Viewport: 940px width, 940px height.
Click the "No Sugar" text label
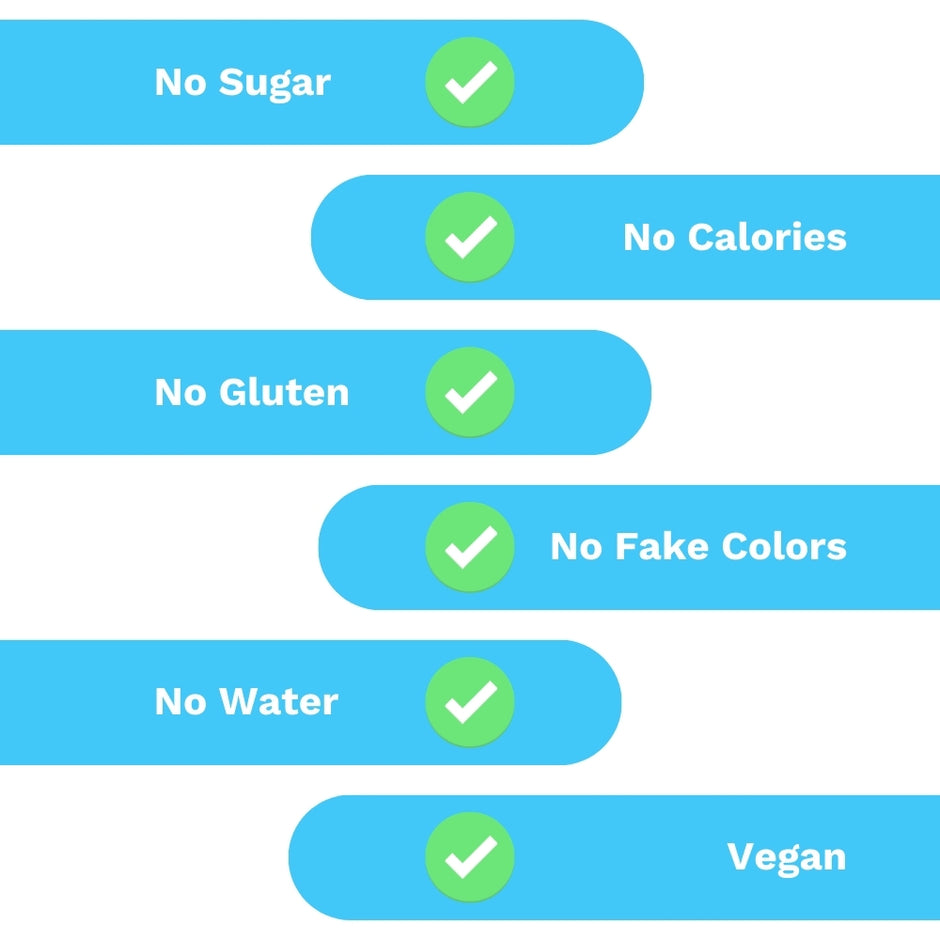(242, 82)
